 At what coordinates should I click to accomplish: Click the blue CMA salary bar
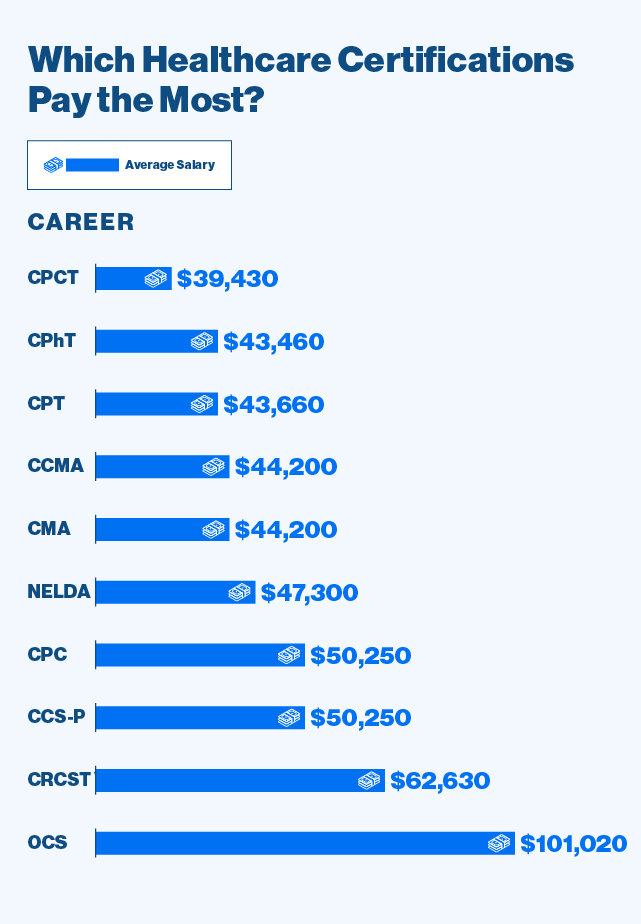(148, 530)
